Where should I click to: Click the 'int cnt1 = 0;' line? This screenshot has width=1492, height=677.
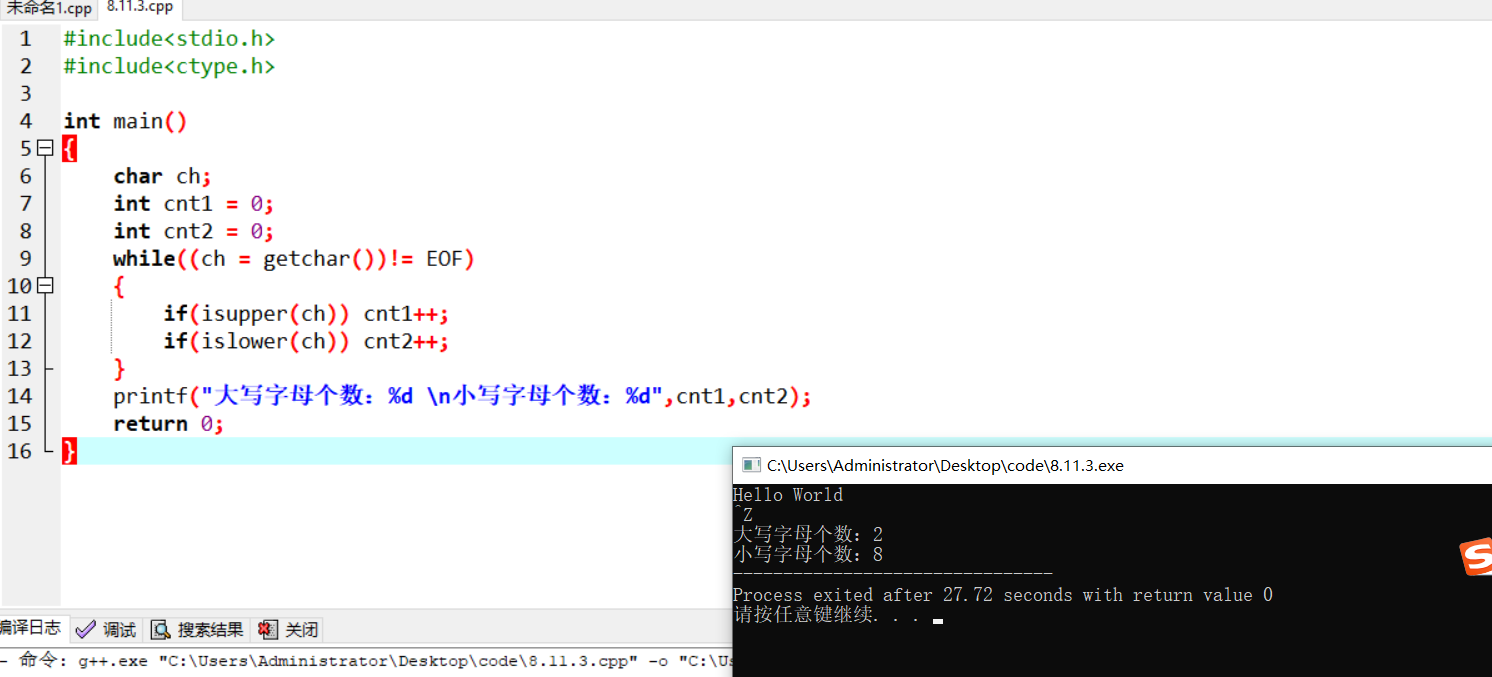(193, 204)
